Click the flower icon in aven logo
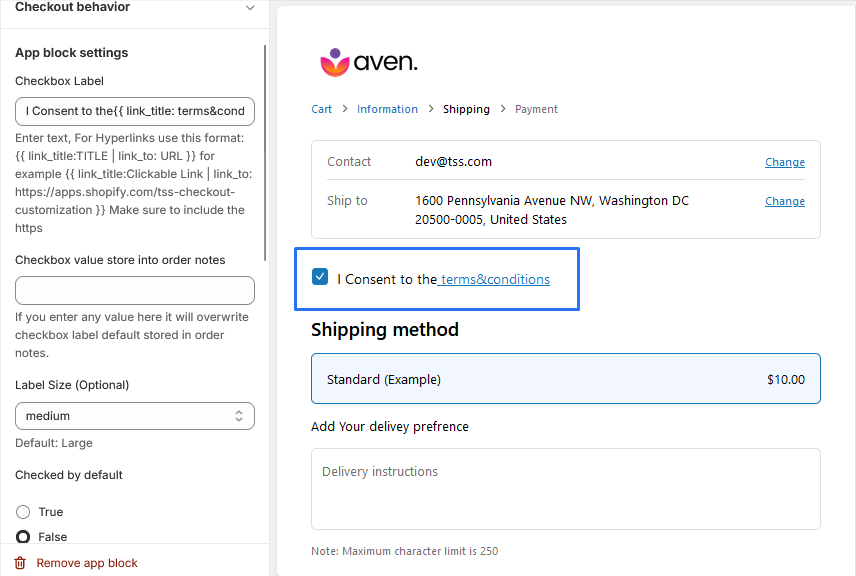Screen dimensions: 856x576 pos(334,62)
